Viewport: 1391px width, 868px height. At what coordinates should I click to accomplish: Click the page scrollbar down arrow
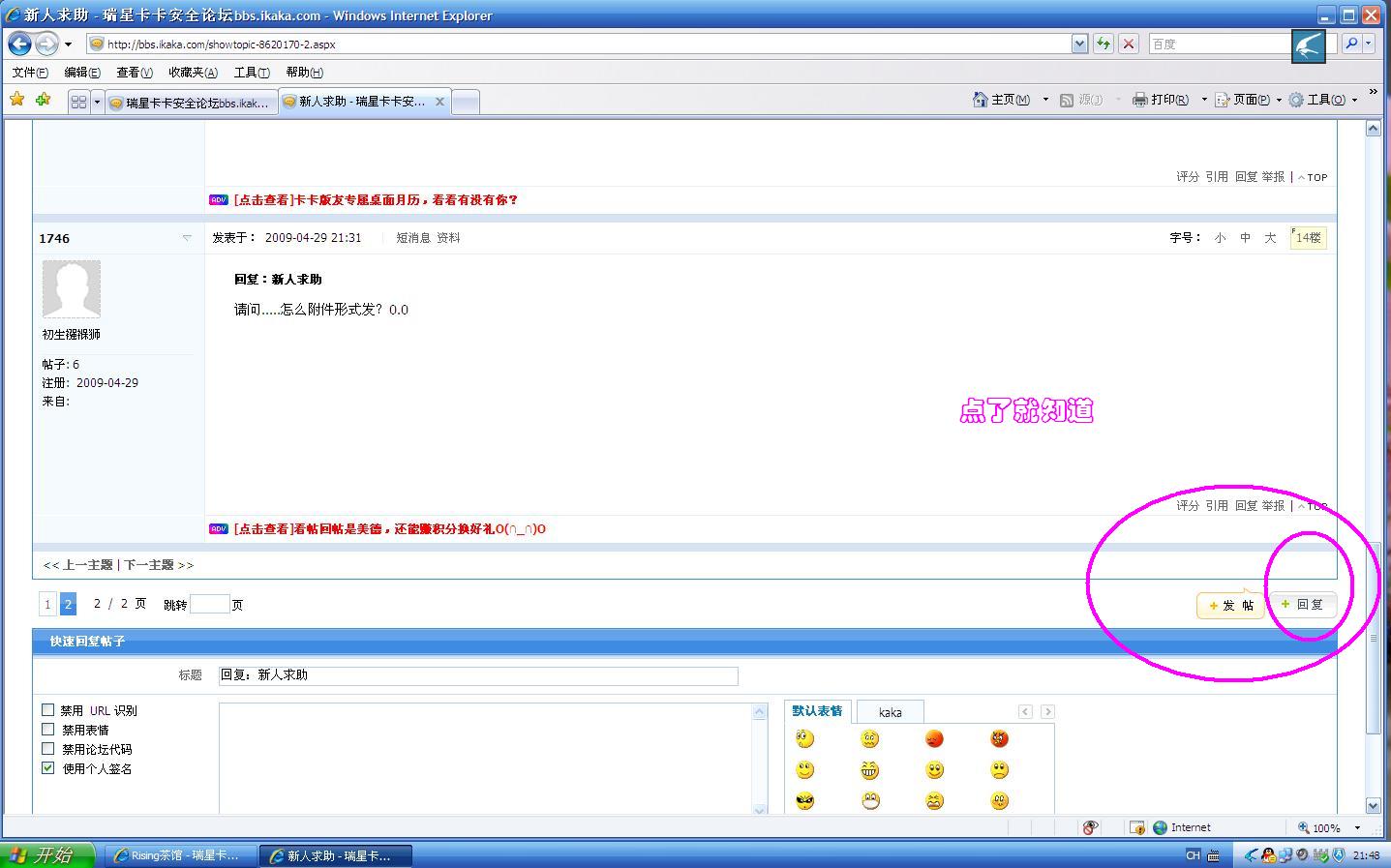[1373, 805]
